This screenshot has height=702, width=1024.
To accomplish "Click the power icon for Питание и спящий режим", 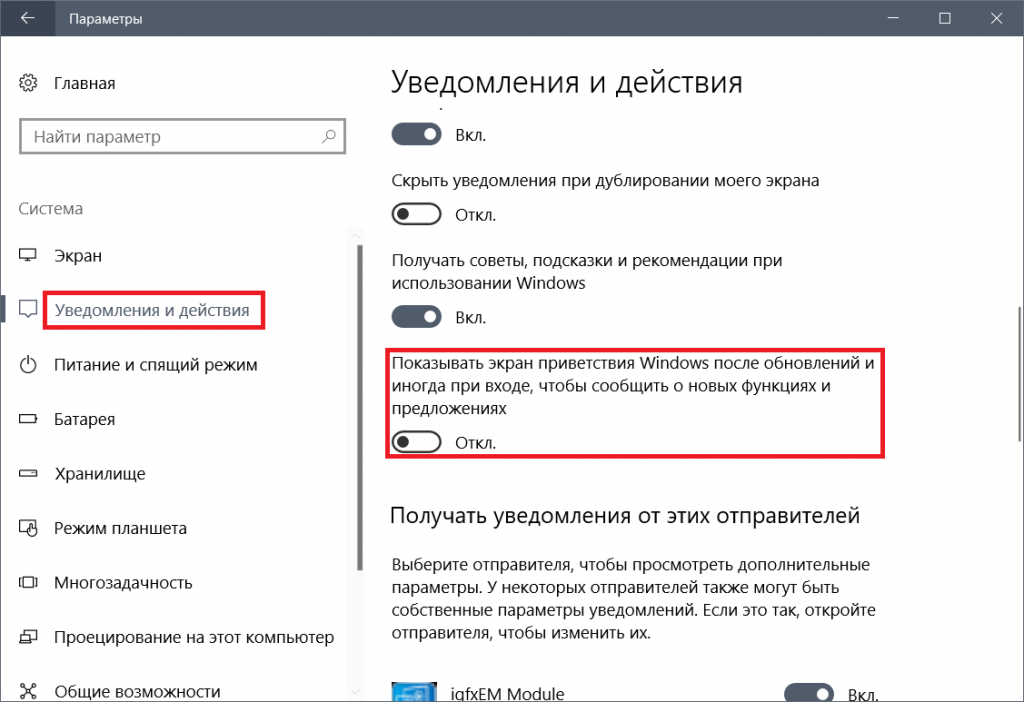I will pyautogui.click(x=28, y=364).
